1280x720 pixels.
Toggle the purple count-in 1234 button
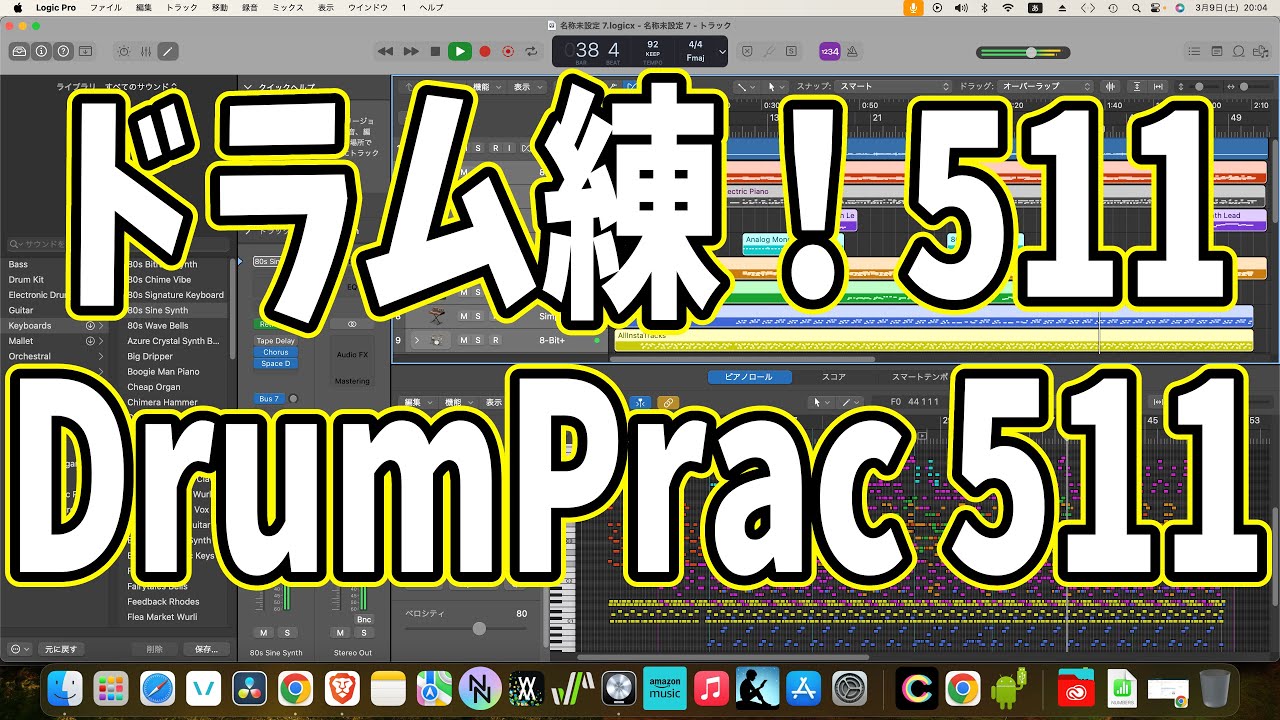[x=829, y=51]
